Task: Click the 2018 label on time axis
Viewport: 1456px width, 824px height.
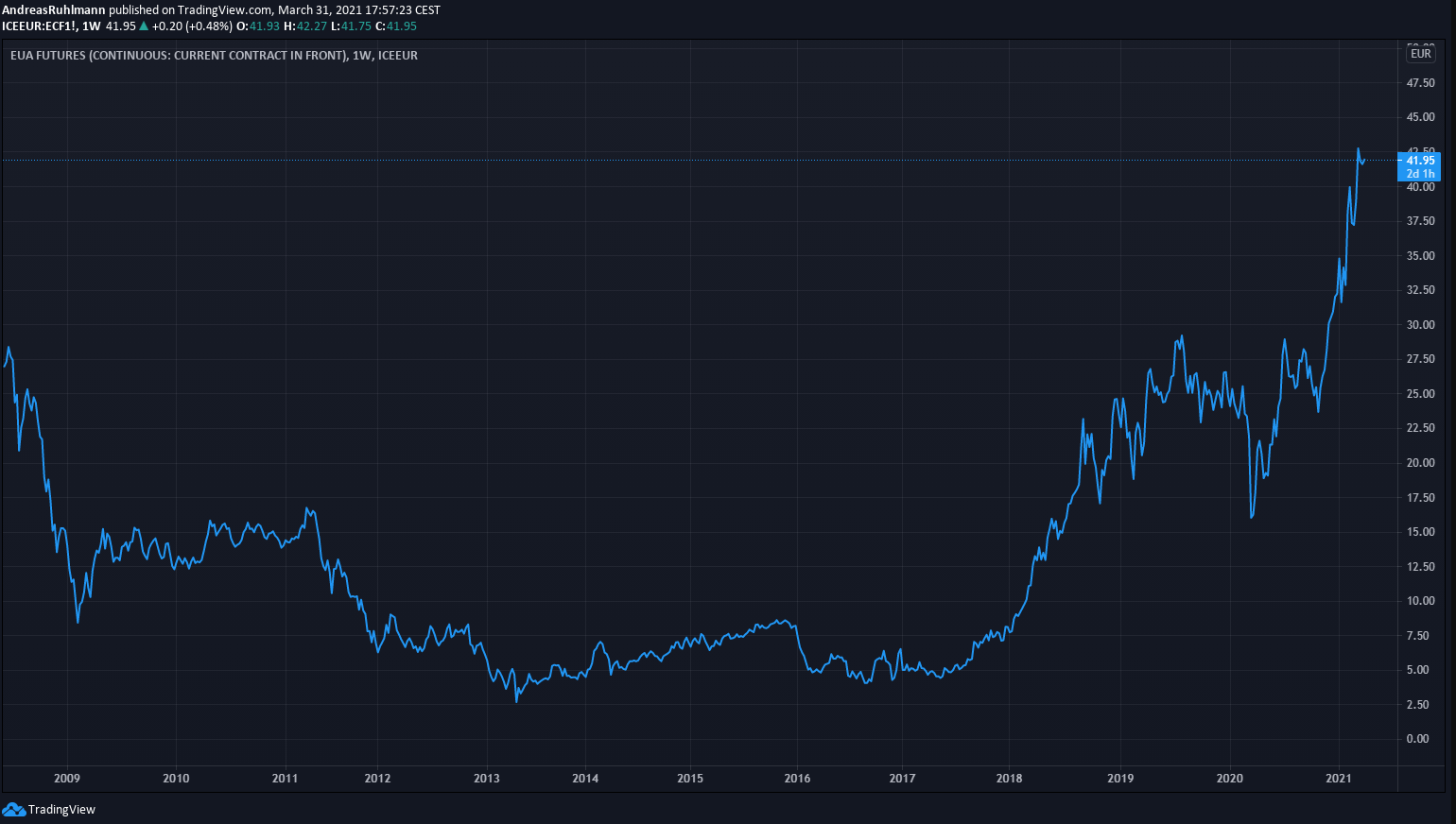Action: [x=1009, y=779]
